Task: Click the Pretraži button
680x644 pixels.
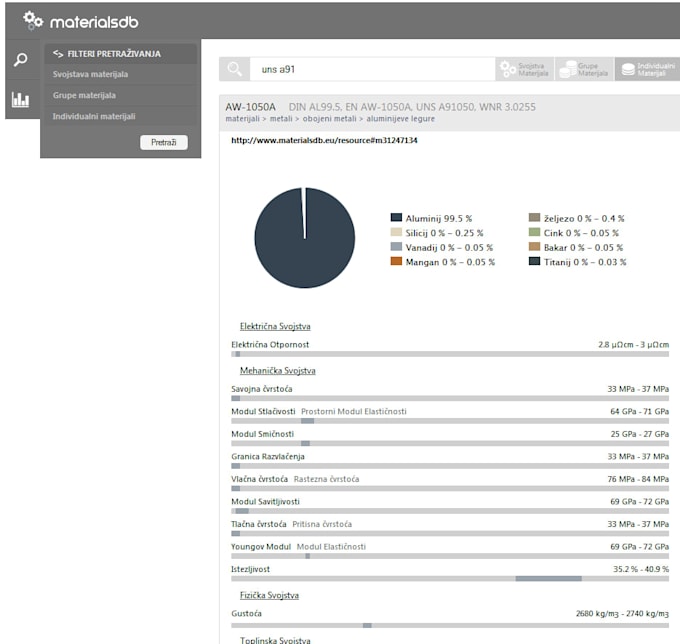Action: tap(164, 142)
